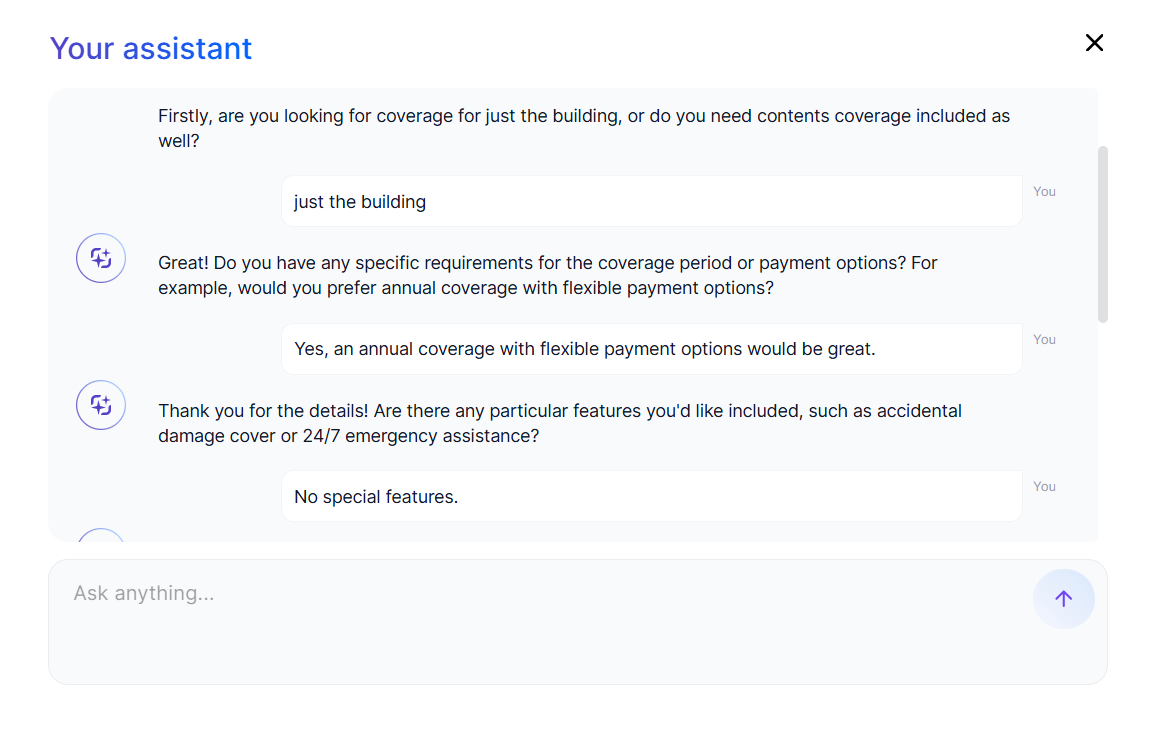Click the send arrow button
Screen dimensions: 1156x740
[x=1063, y=599]
